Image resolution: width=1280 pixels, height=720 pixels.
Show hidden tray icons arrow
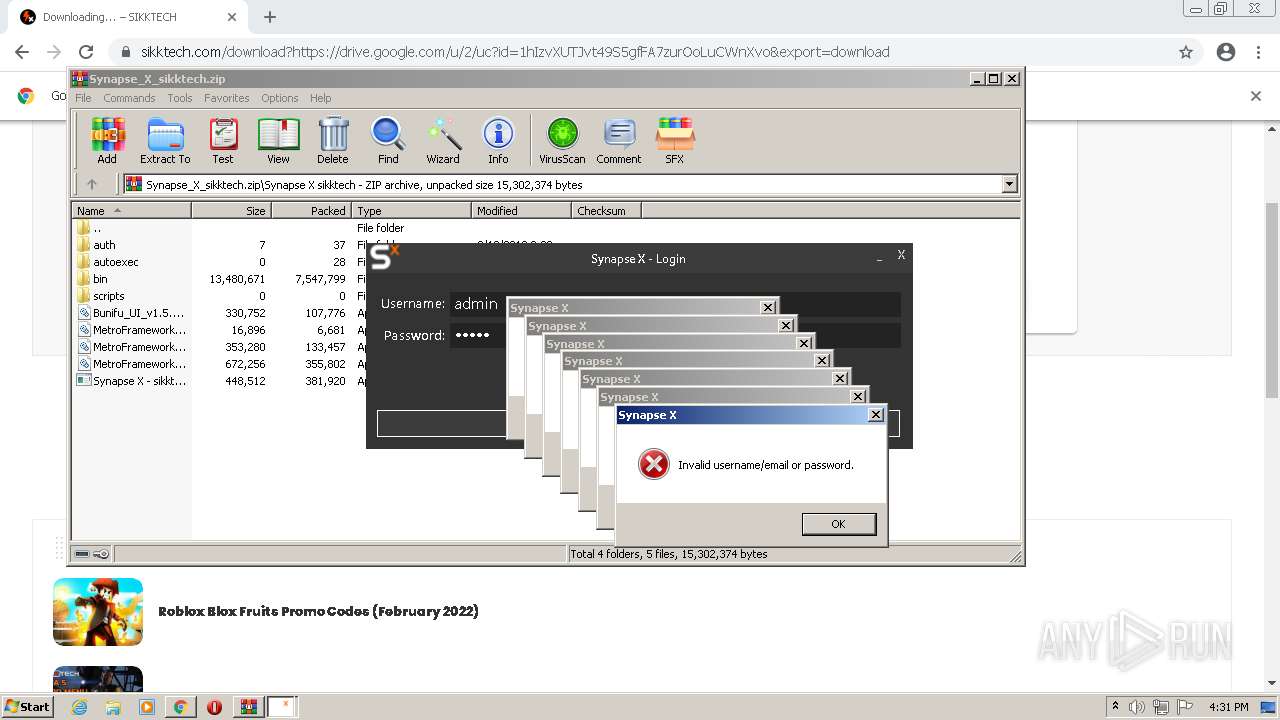1115,707
